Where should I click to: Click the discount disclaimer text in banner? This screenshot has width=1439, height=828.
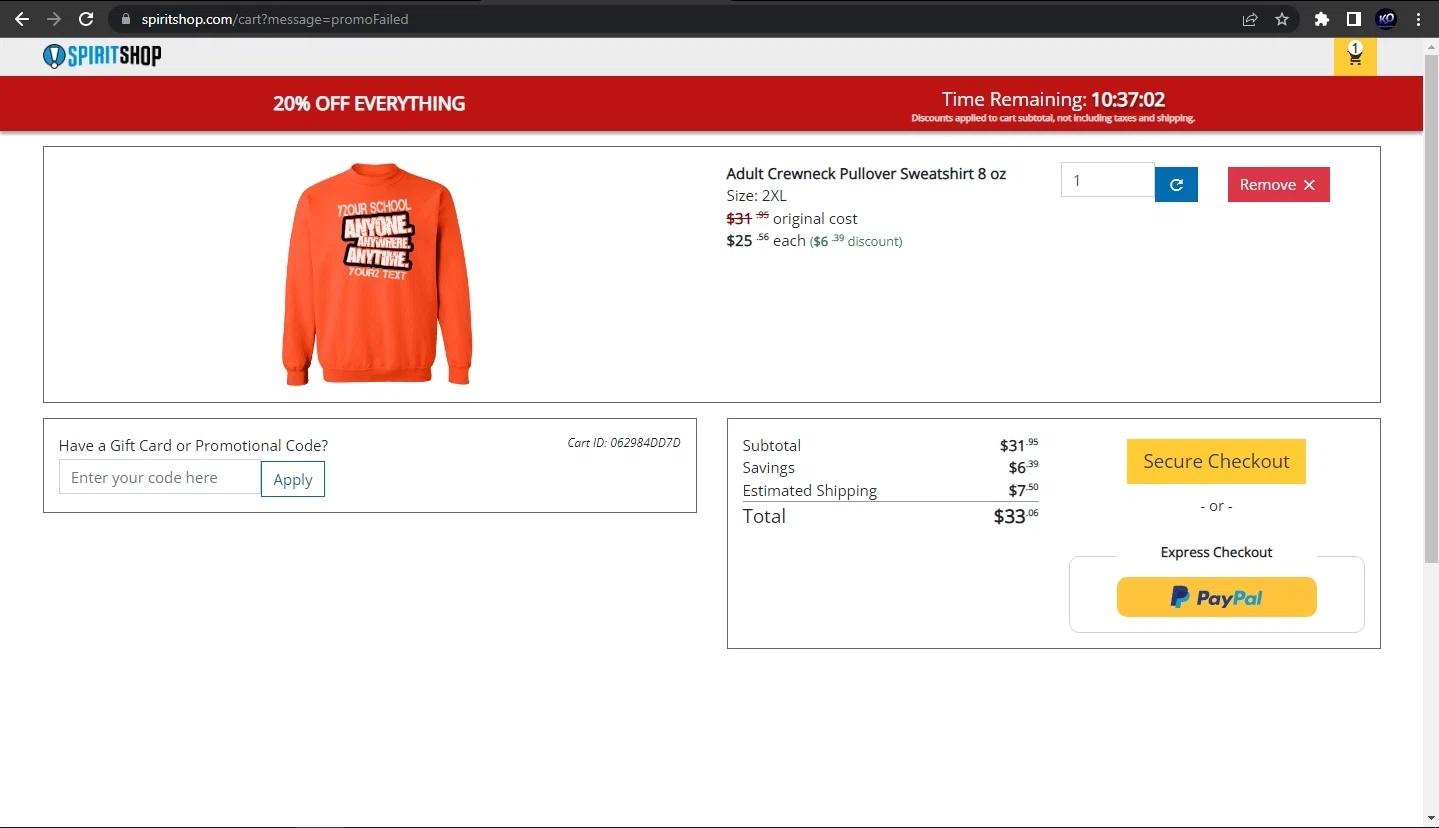point(1053,118)
